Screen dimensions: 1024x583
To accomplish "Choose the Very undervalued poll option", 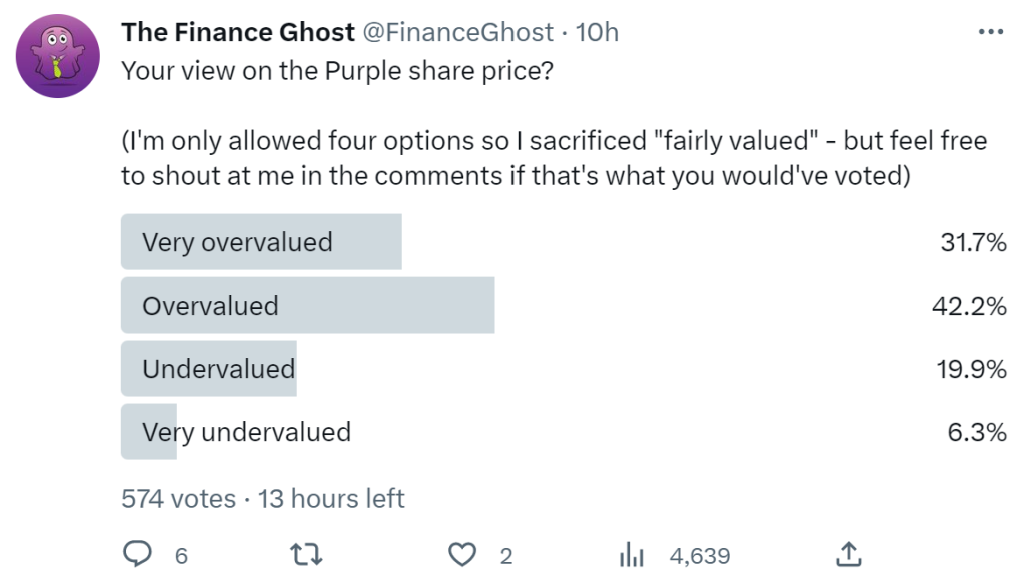I will click(246, 432).
